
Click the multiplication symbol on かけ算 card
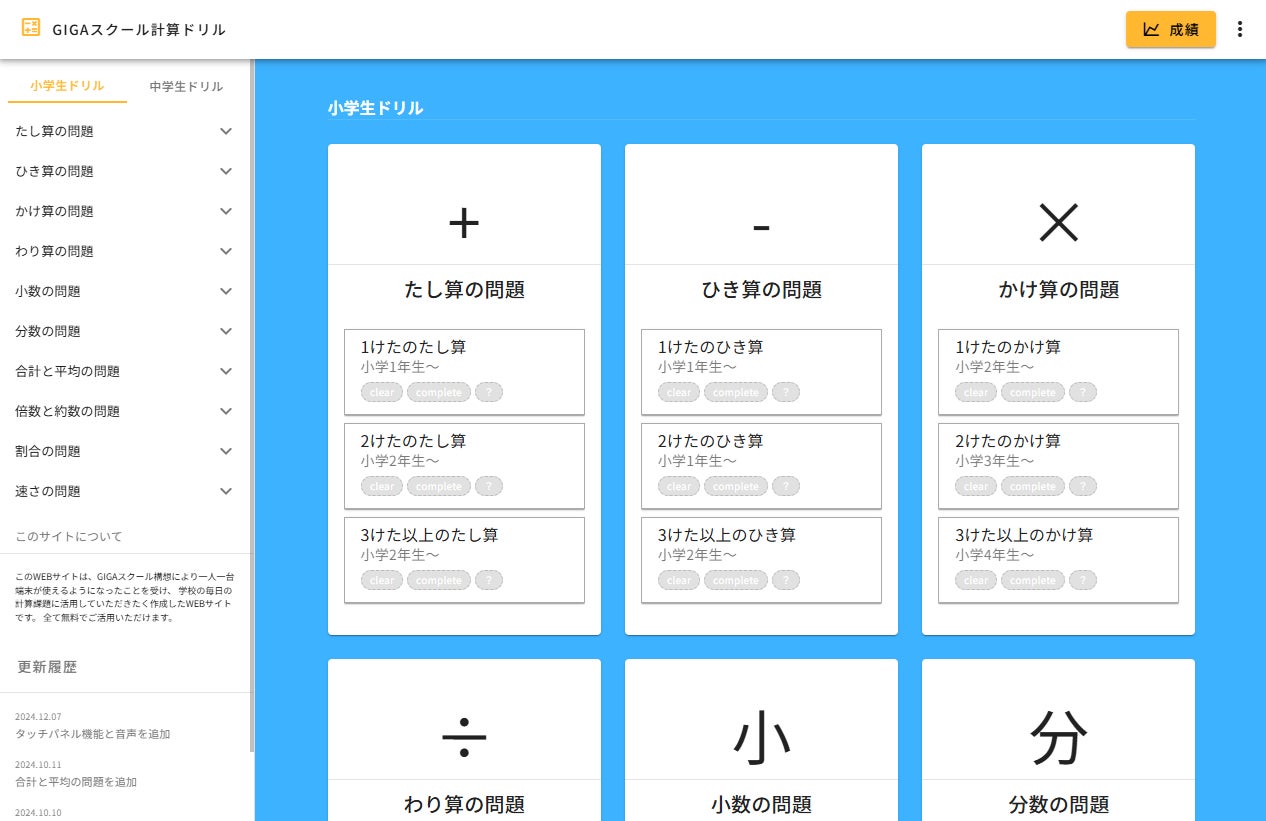click(x=1058, y=223)
